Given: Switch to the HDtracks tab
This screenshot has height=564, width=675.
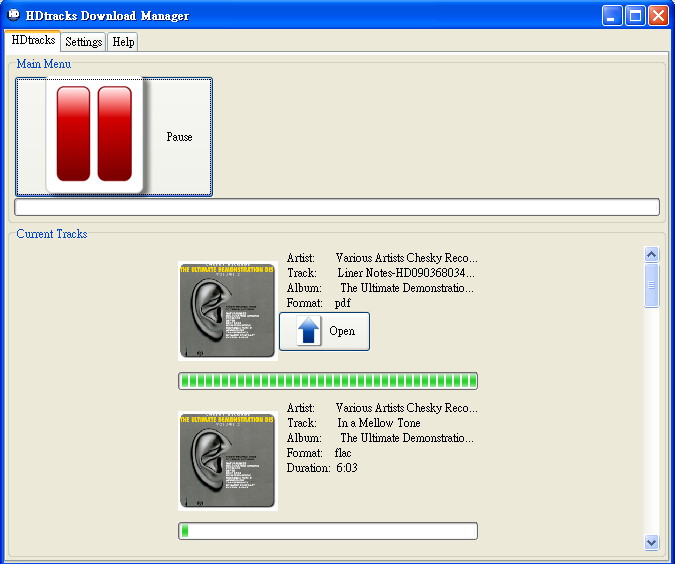Looking at the screenshot, I should 33,40.
